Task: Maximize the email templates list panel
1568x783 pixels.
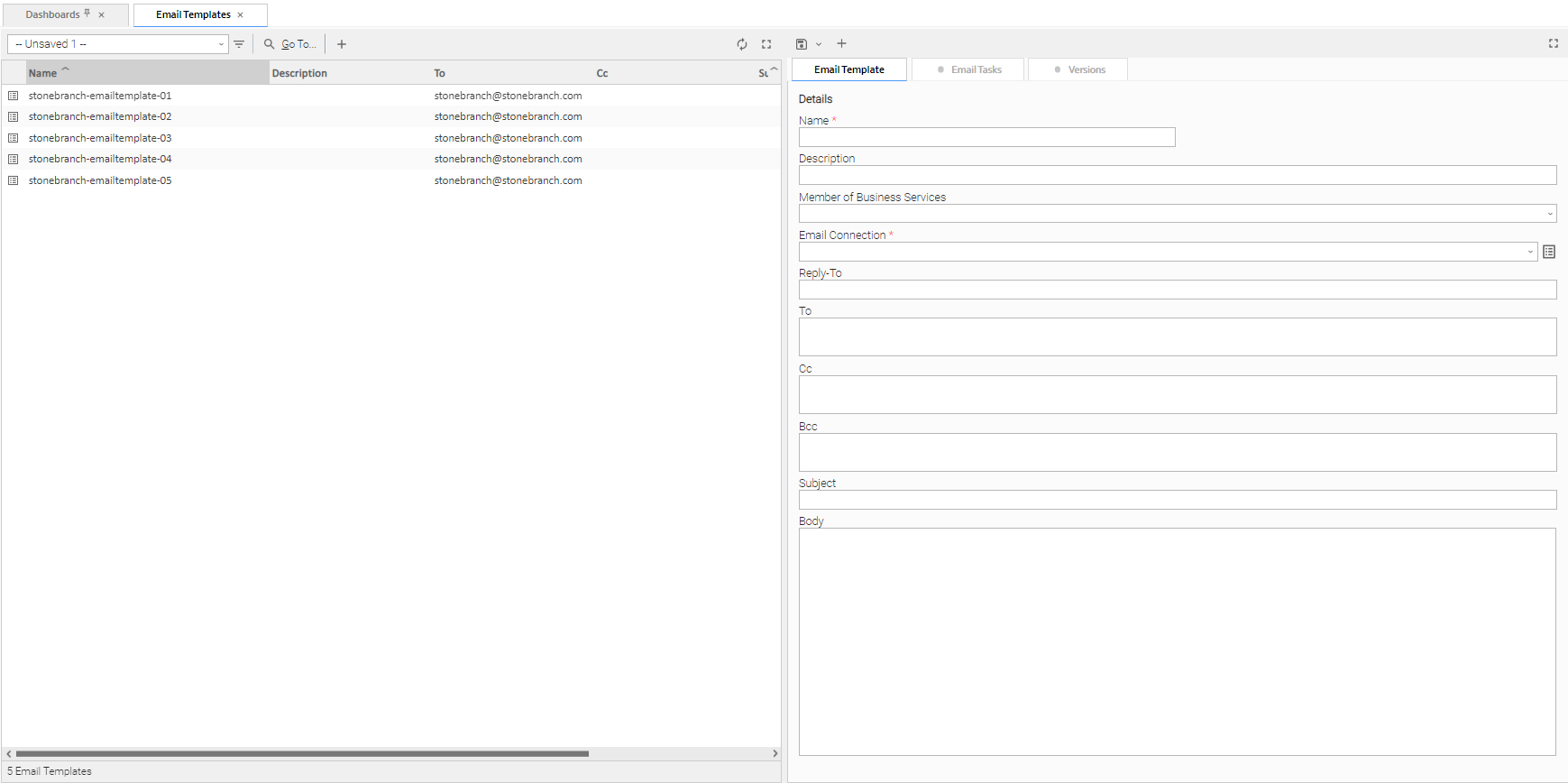Action: [x=766, y=44]
